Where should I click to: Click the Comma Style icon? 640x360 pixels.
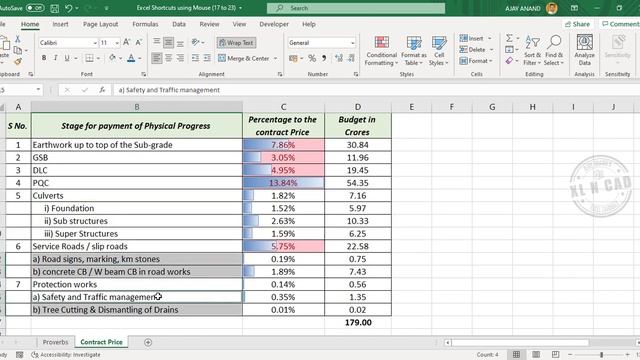click(324, 58)
